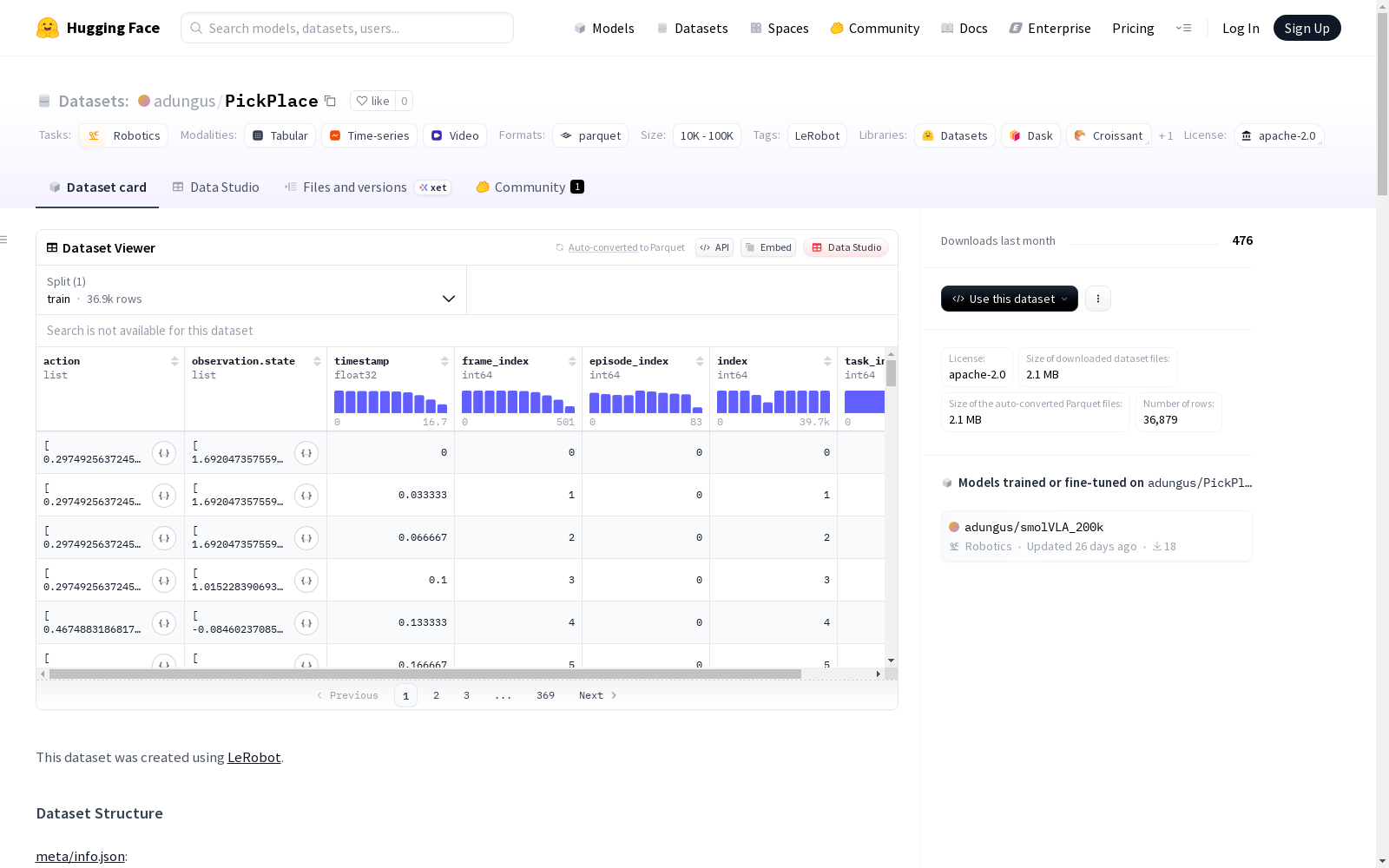Screen dimensions: 1389x868
Task: Open the API button in Dataset Viewer
Action: point(714,247)
